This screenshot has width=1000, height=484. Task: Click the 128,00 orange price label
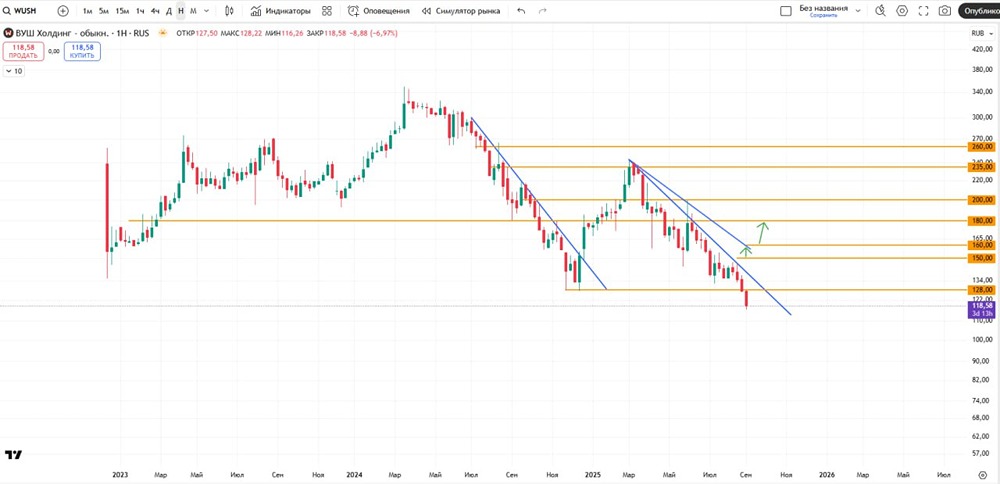[x=982, y=290]
